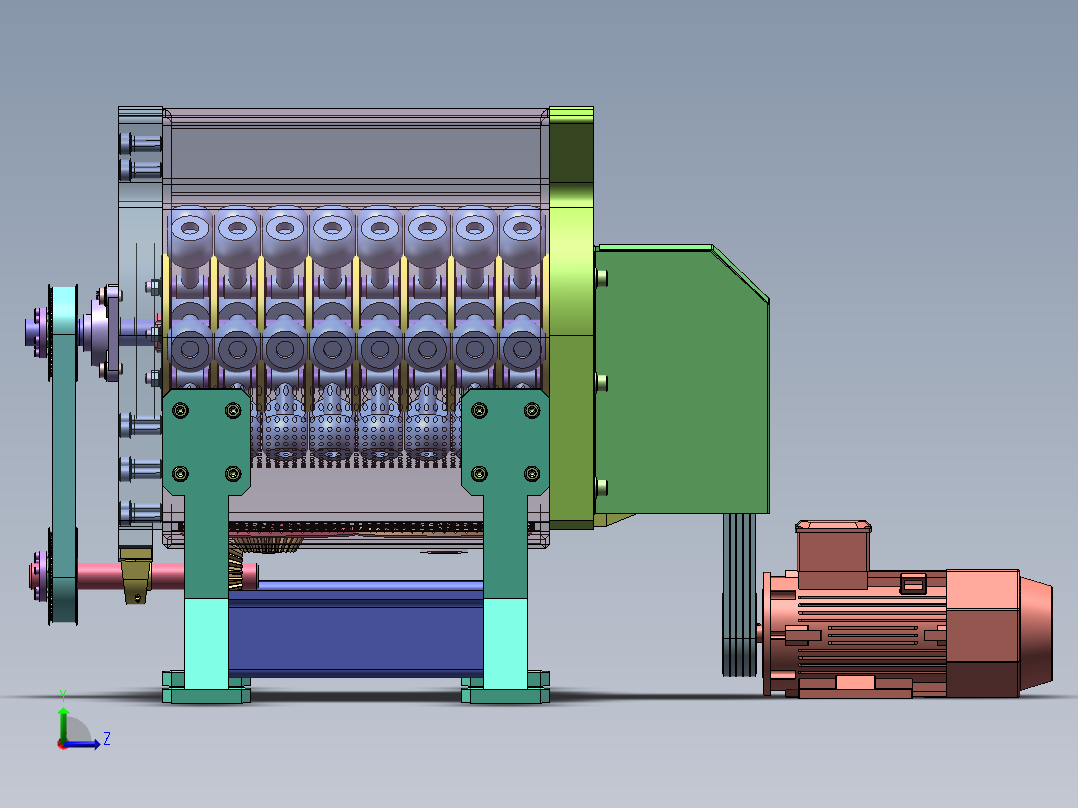
Task: Select the yellow-green end plate of the housing
Action: click(x=571, y=318)
